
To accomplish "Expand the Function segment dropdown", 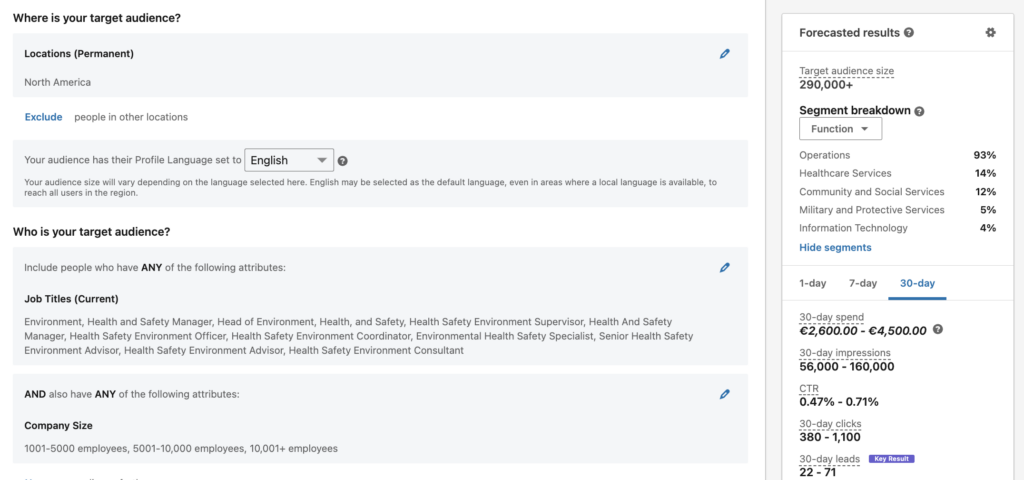I will pos(840,129).
